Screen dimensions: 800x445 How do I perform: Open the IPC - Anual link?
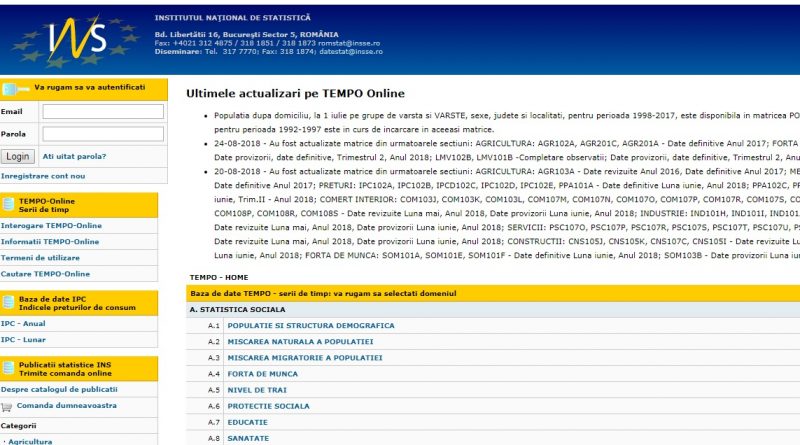pyautogui.click(x=23, y=324)
